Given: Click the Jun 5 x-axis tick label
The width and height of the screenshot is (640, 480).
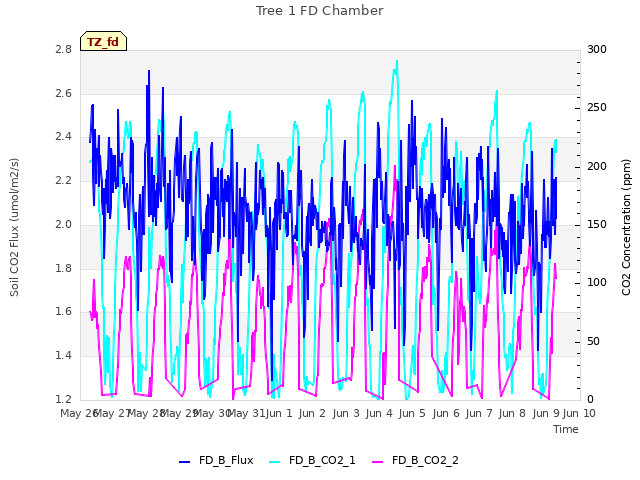Looking at the screenshot, I should click(412, 413).
